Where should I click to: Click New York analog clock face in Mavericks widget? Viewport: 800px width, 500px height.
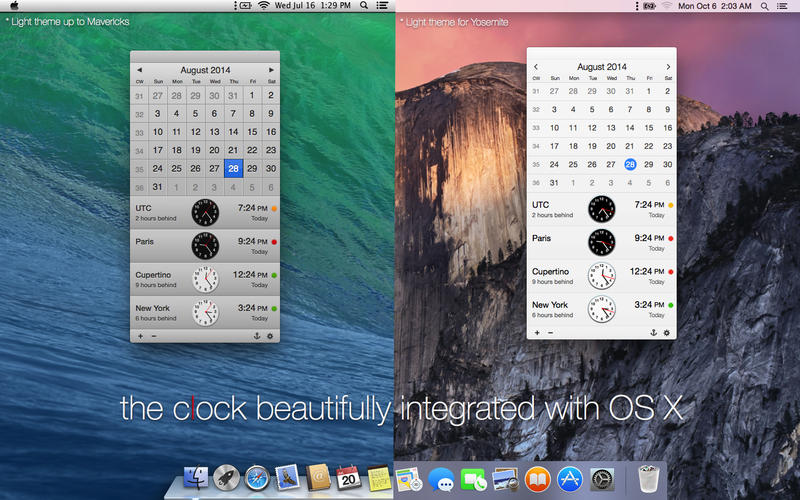pyautogui.click(x=205, y=313)
